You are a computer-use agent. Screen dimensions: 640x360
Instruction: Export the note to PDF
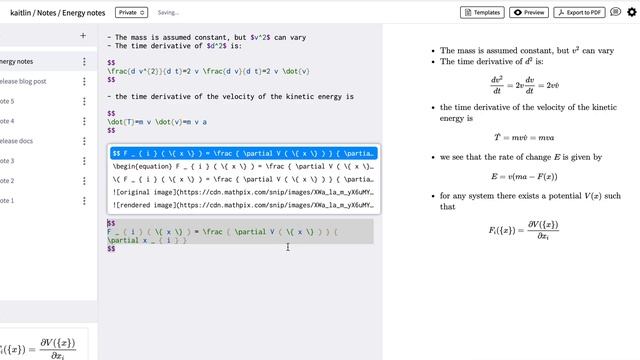point(579,13)
